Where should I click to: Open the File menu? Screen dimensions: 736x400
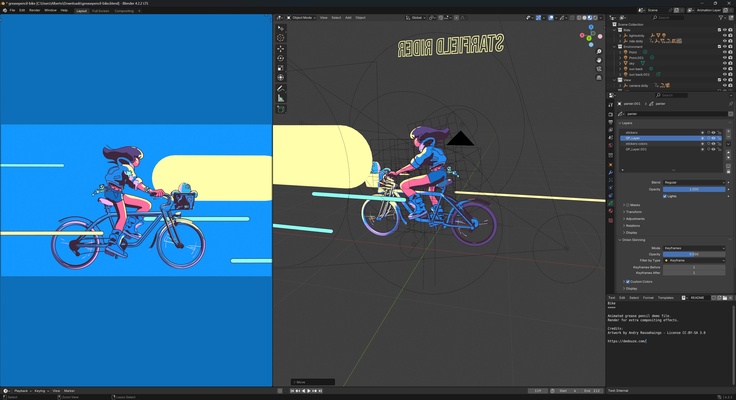(12, 10)
